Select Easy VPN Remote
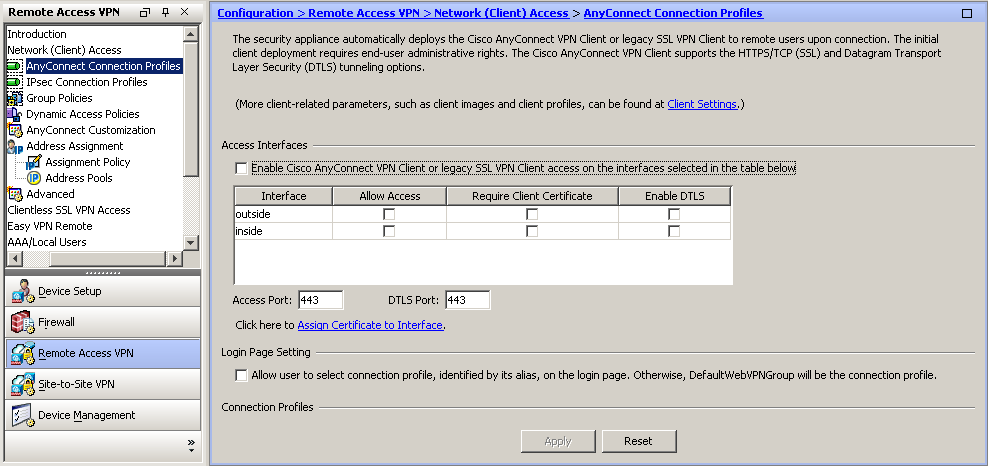This screenshot has height=466, width=988. click(x=50, y=226)
